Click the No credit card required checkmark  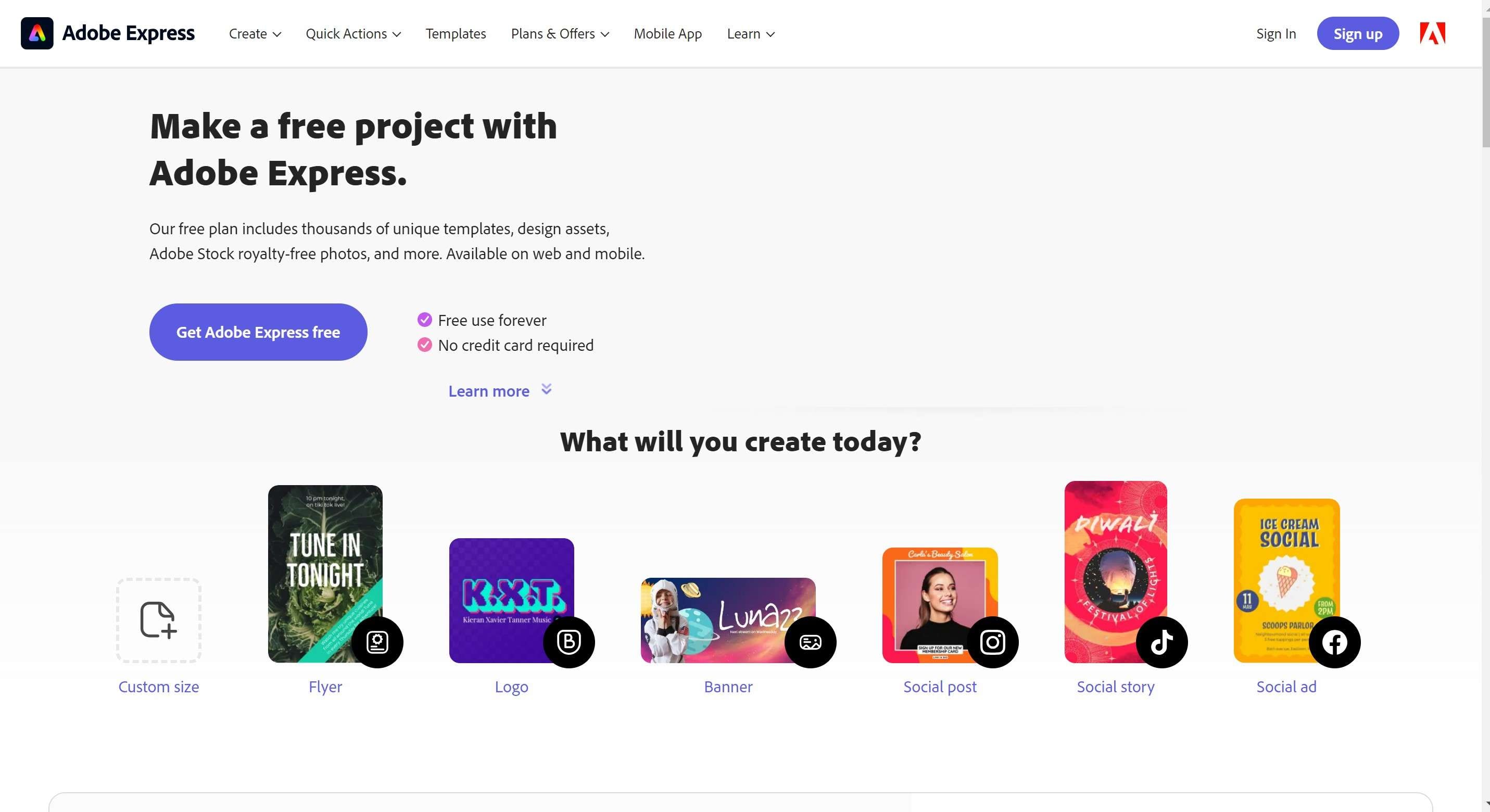pyautogui.click(x=424, y=345)
